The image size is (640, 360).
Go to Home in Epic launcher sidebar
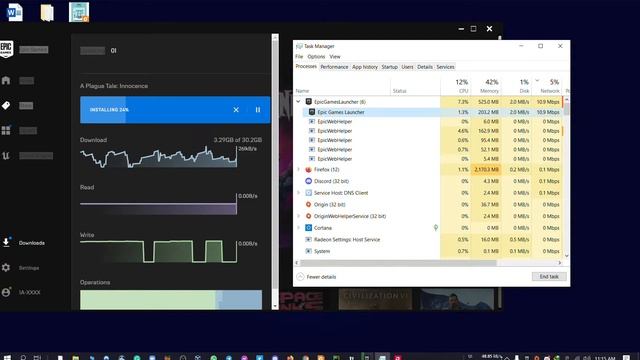(6, 80)
